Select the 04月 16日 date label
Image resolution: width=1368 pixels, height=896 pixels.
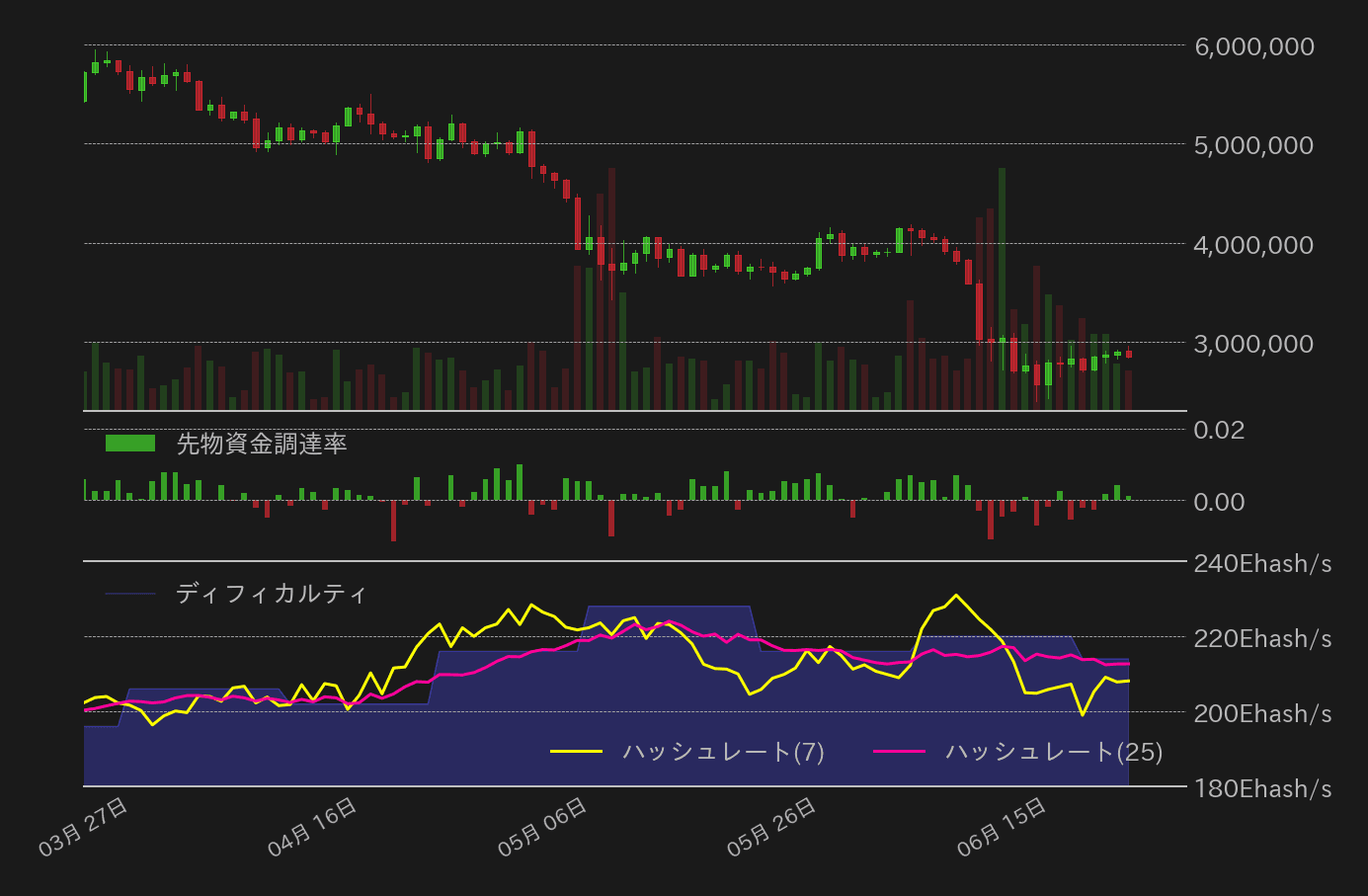coord(313,827)
